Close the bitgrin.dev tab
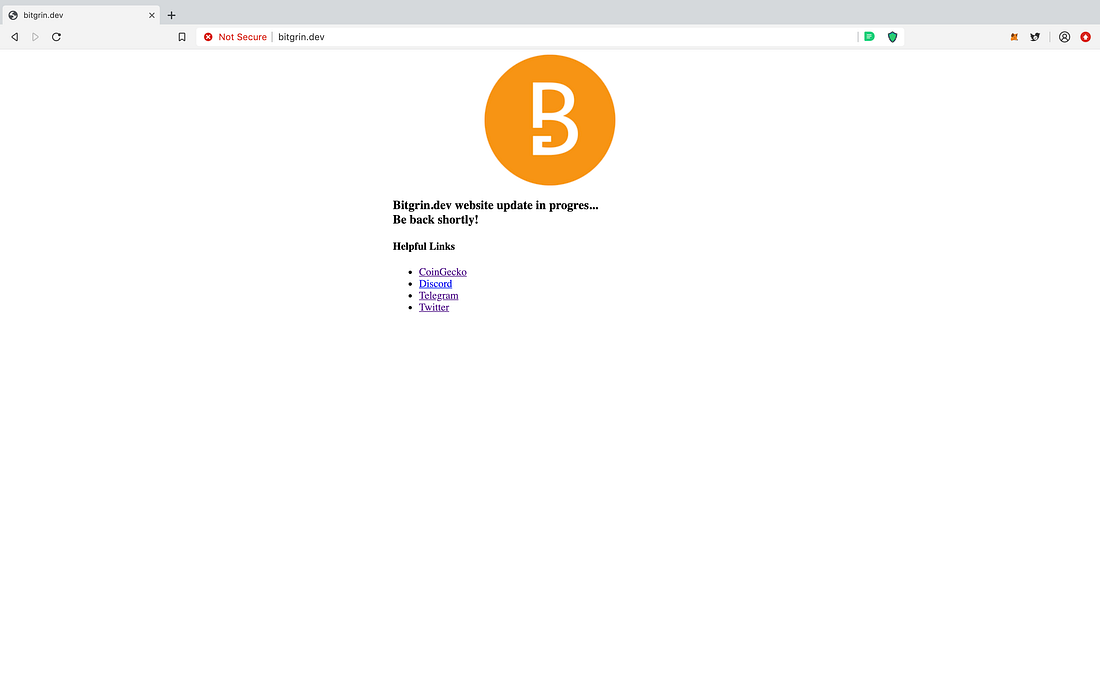This screenshot has width=1100, height=688. [152, 15]
